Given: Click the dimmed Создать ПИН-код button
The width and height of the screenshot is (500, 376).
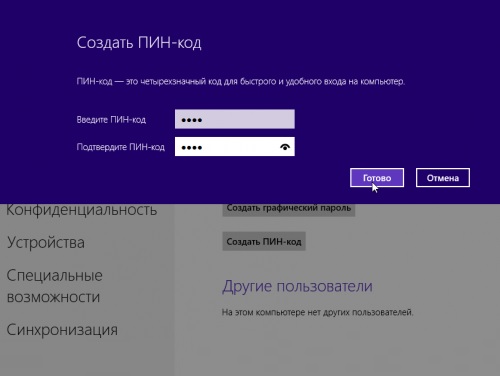Looking at the screenshot, I should tap(264, 242).
